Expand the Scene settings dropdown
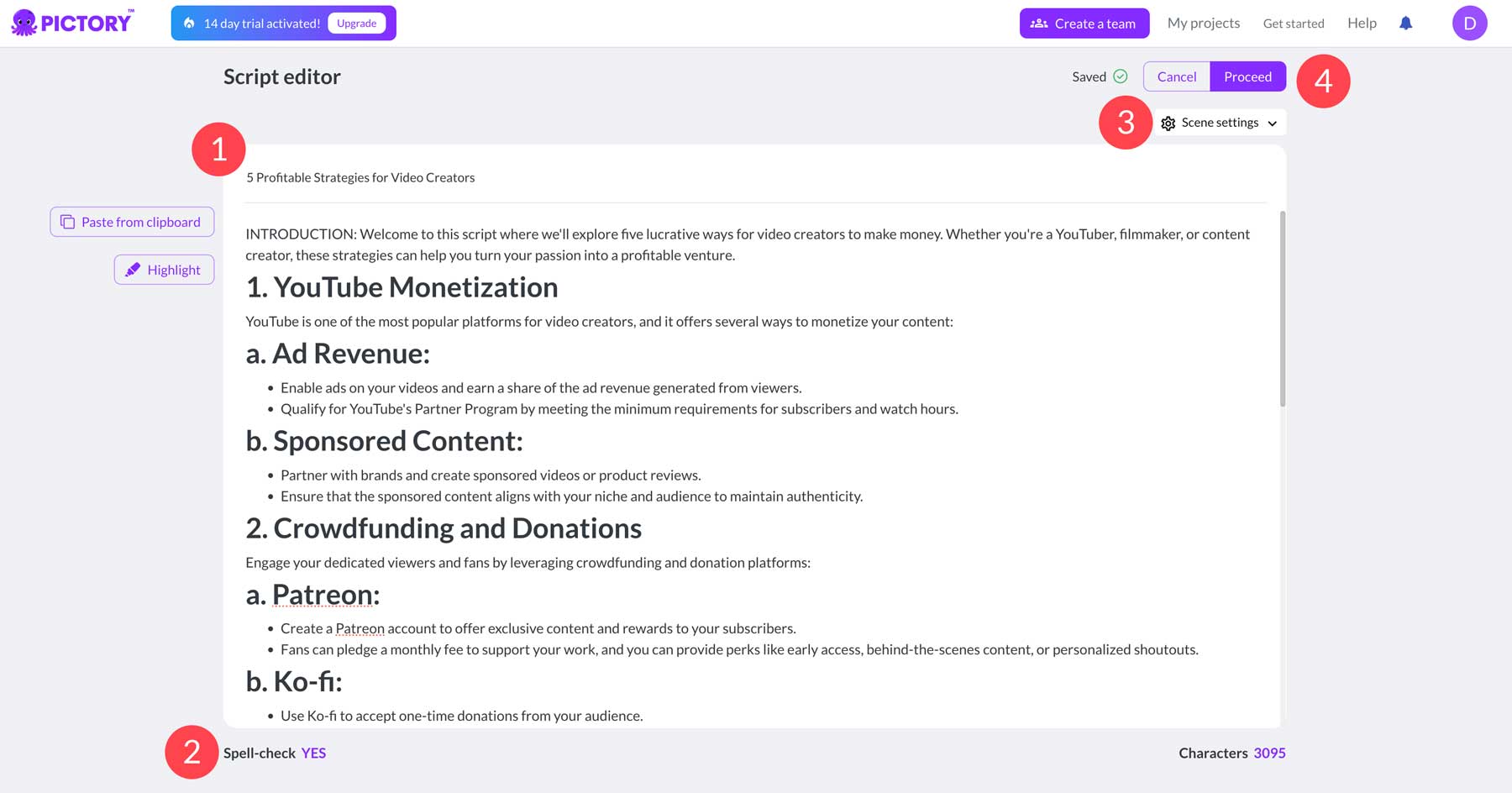This screenshot has height=793, width=1512. point(1219,123)
